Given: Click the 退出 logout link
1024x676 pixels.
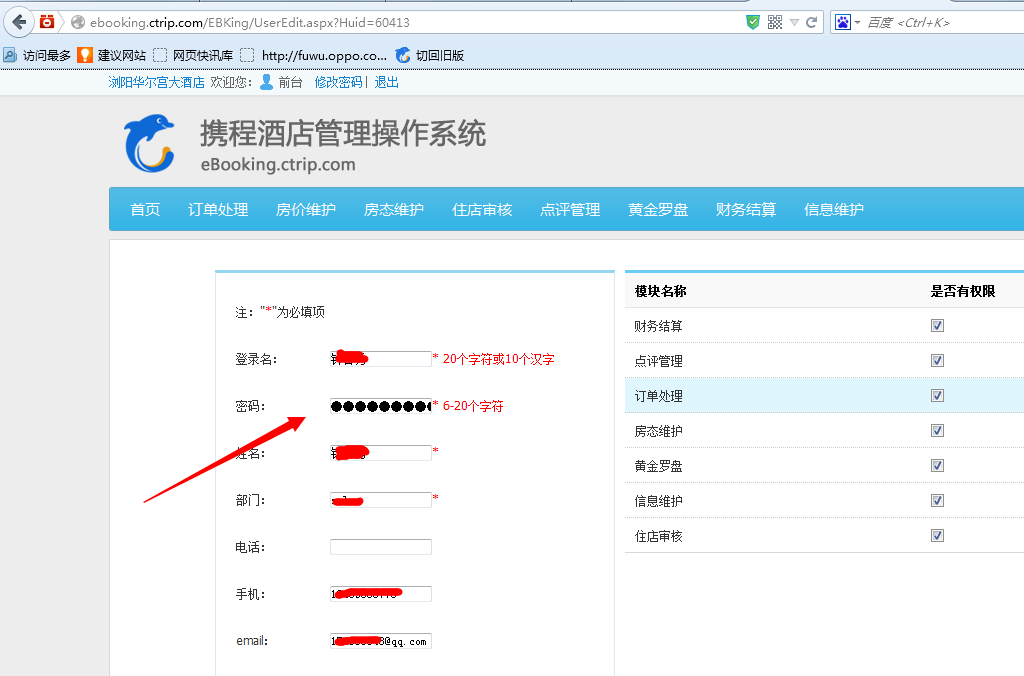Looking at the screenshot, I should pos(387,82).
